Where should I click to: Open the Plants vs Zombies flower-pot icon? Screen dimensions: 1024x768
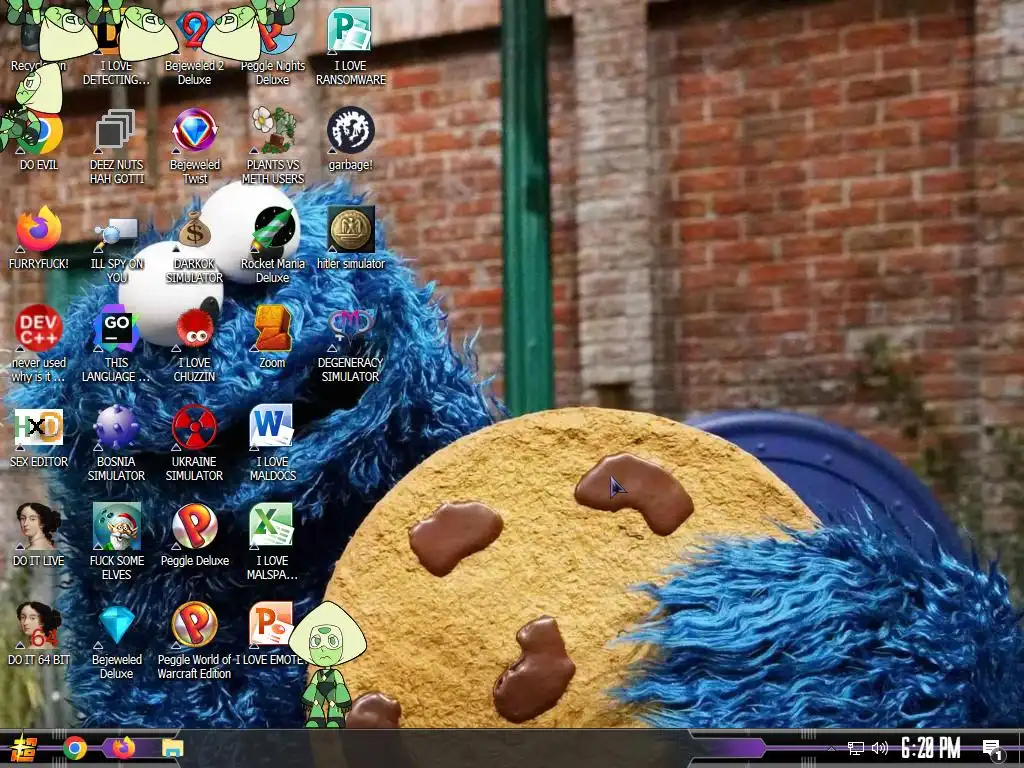pos(274,130)
